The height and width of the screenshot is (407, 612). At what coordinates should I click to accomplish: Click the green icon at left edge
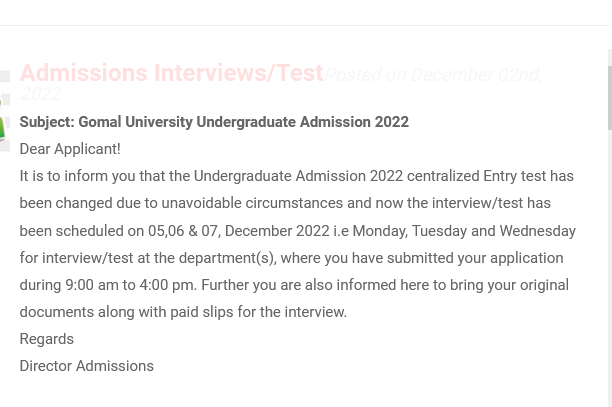tap(2, 121)
